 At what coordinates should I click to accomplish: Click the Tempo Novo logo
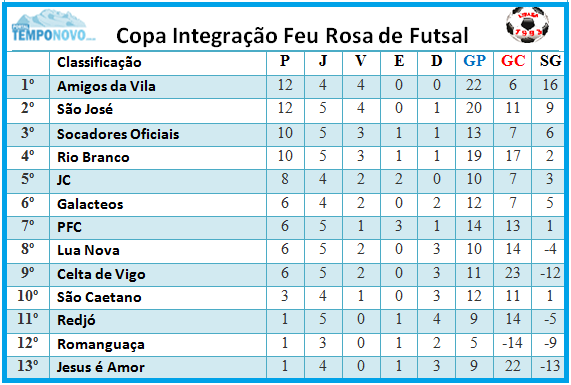[54, 26]
